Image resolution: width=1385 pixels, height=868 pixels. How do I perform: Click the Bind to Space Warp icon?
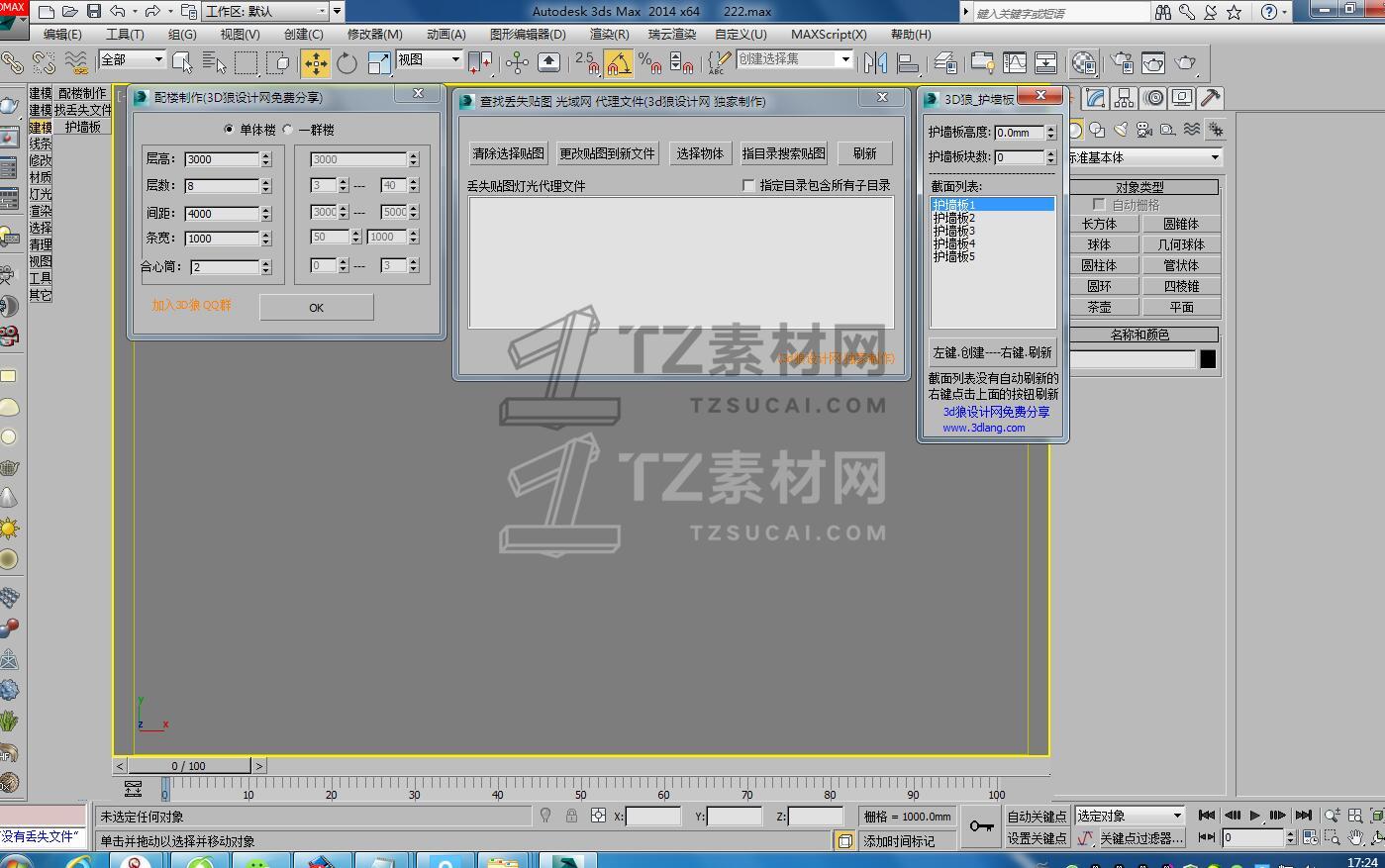[76, 63]
